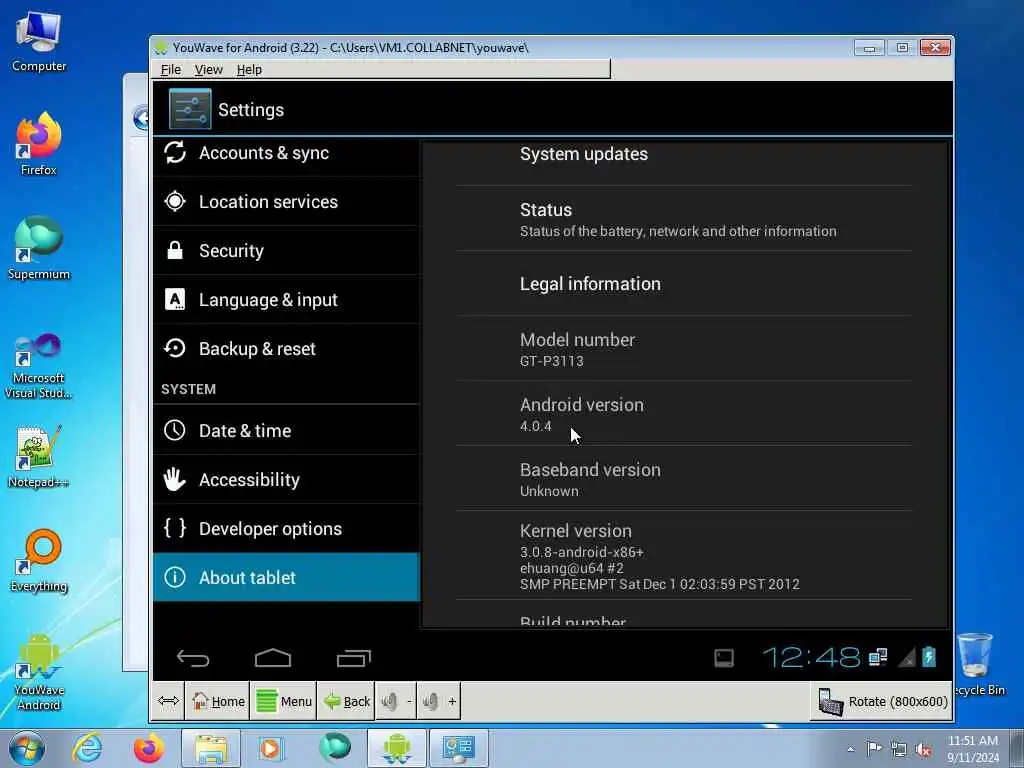Open Language & input settings
Viewport: 1024px width, 768px height.
click(x=285, y=300)
